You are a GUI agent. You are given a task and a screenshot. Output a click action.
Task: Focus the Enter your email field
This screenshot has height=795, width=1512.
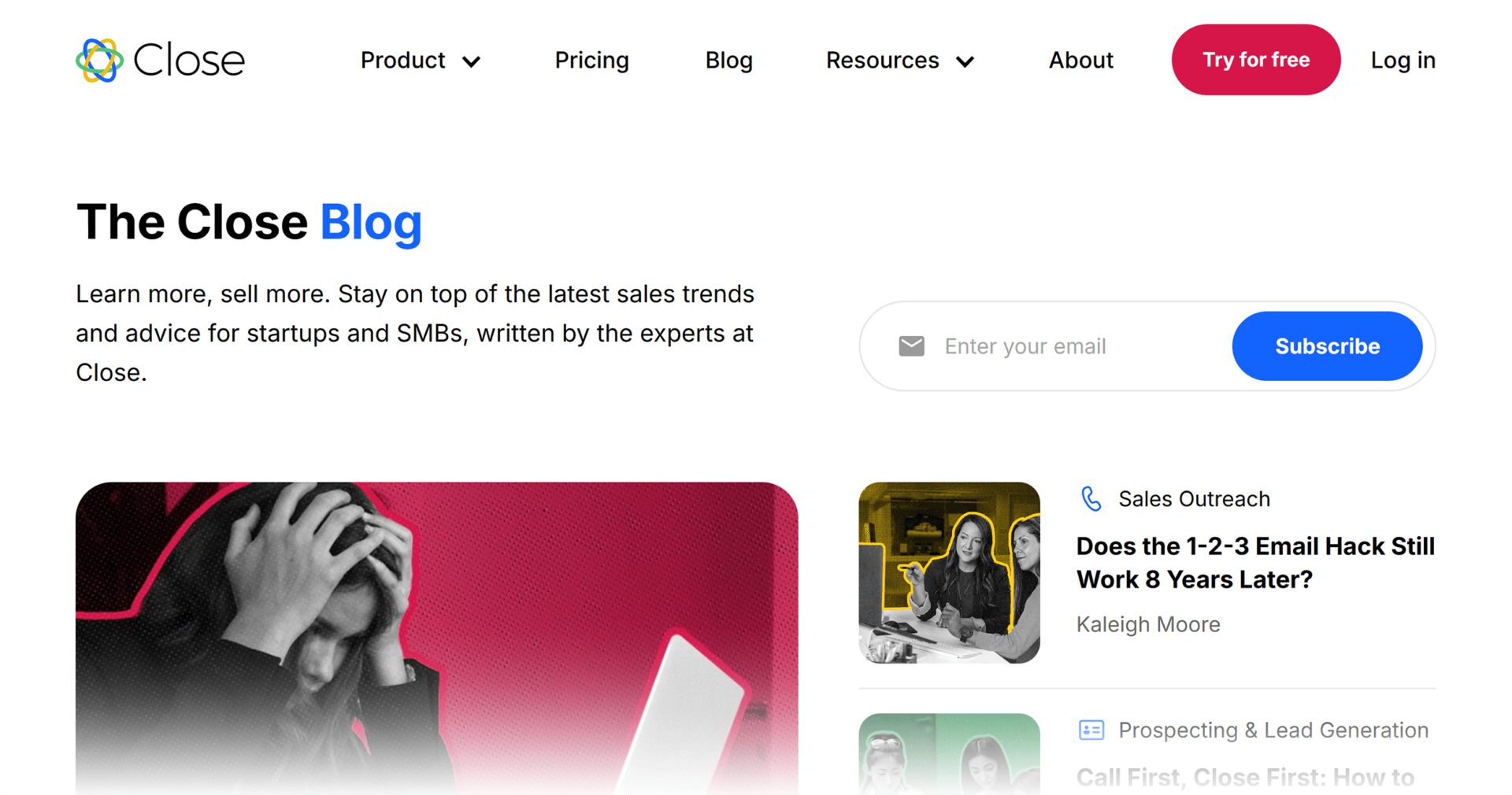pyautogui.click(x=1079, y=346)
